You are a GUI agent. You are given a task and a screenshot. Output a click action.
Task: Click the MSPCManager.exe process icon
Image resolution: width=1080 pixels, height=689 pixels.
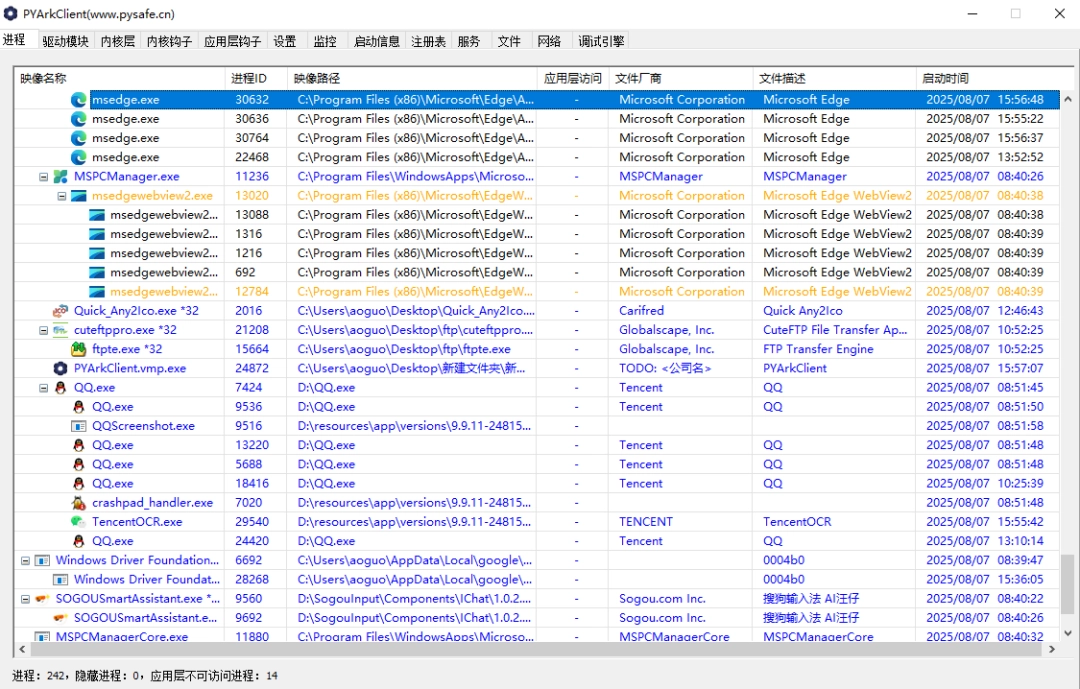[x=61, y=176]
